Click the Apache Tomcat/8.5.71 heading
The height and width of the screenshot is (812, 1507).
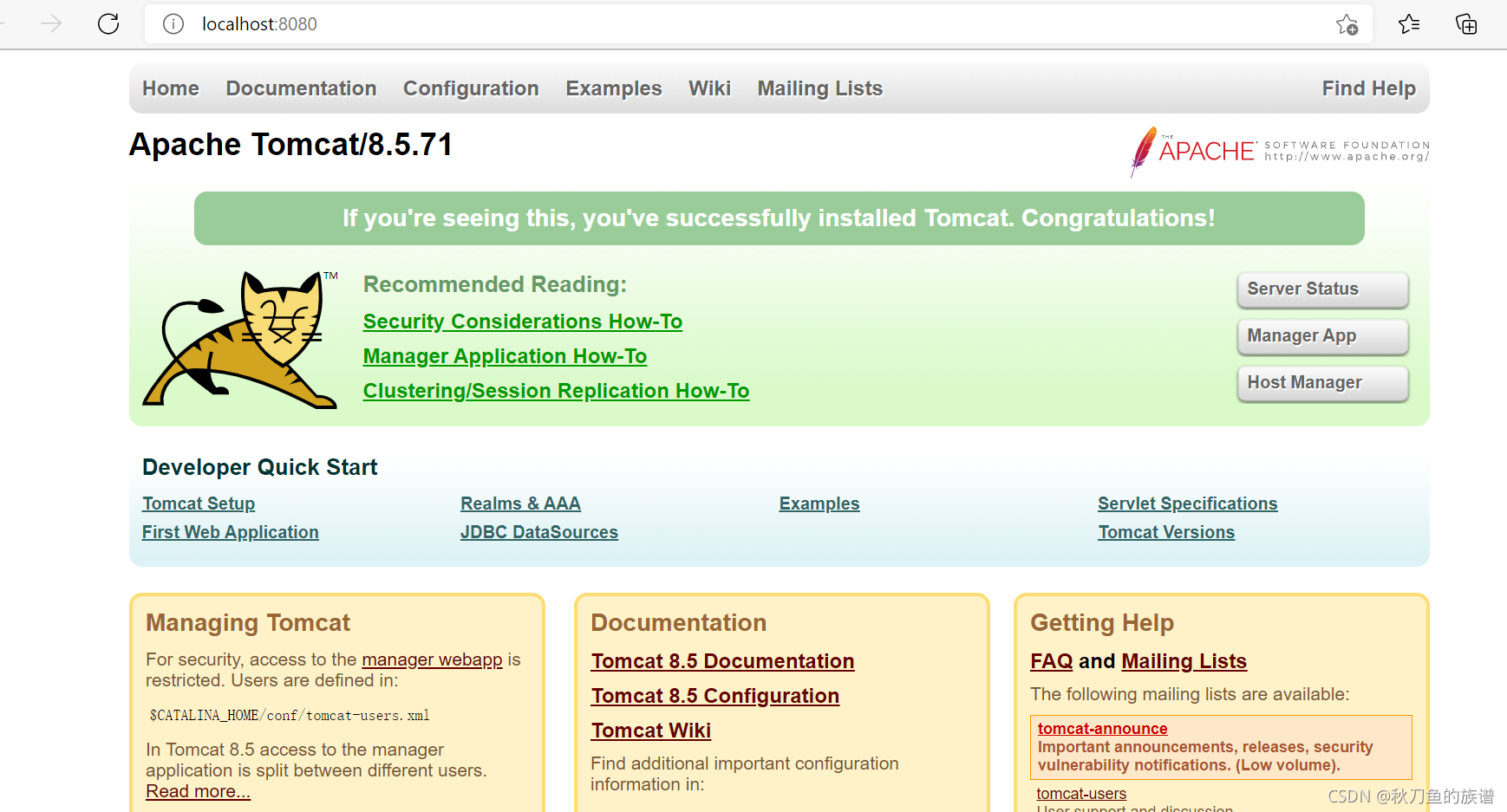point(290,145)
